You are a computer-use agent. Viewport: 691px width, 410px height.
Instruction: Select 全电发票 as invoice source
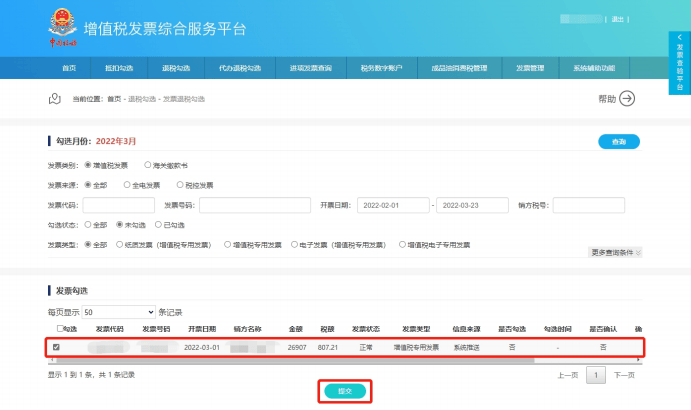[127, 185]
